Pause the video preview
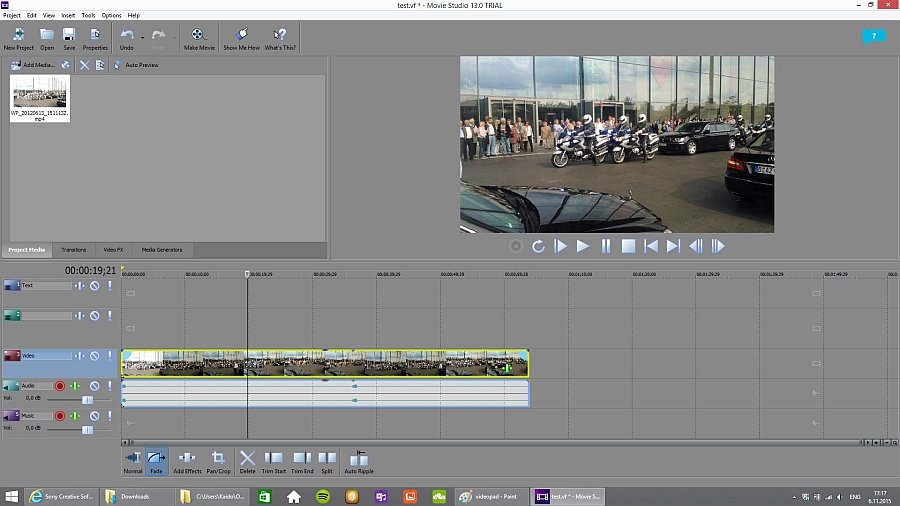Viewport: 900px width, 506px height. point(606,246)
